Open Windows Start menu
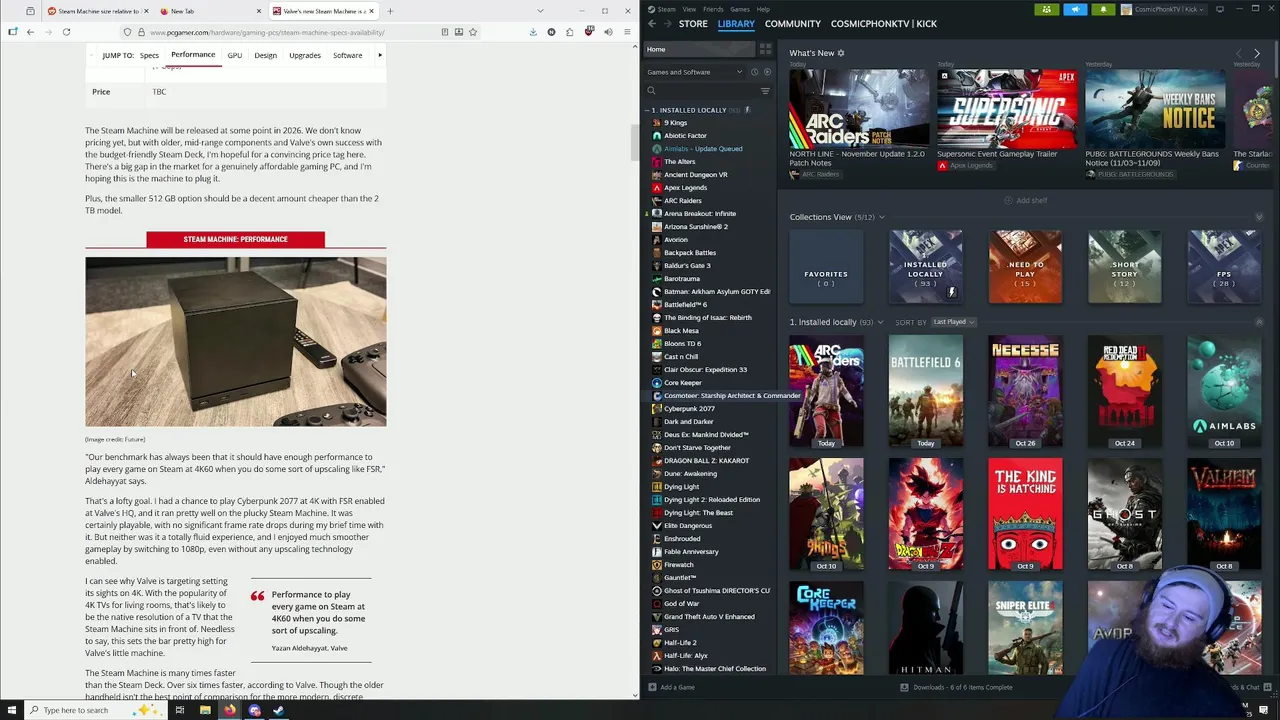The width and height of the screenshot is (1280, 720). click(x=12, y=710)
